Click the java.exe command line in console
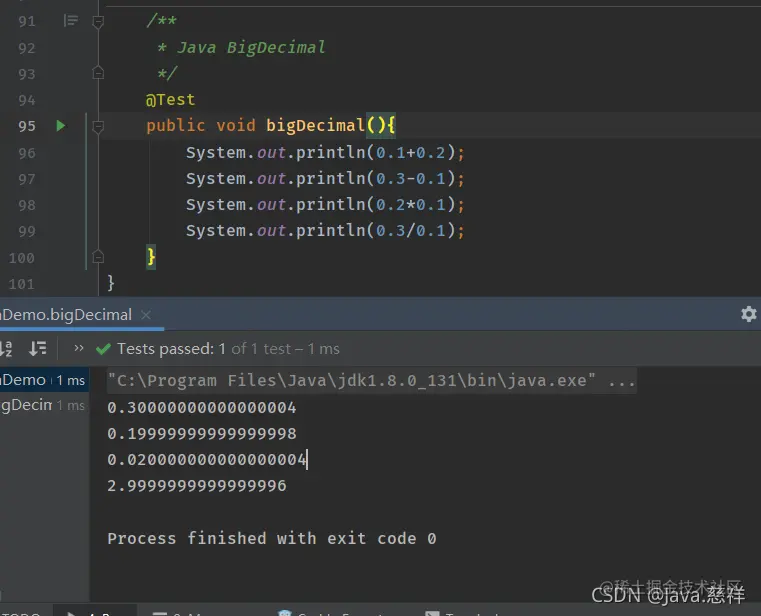Viewport: 761px width, 616px height. [371, 380]
